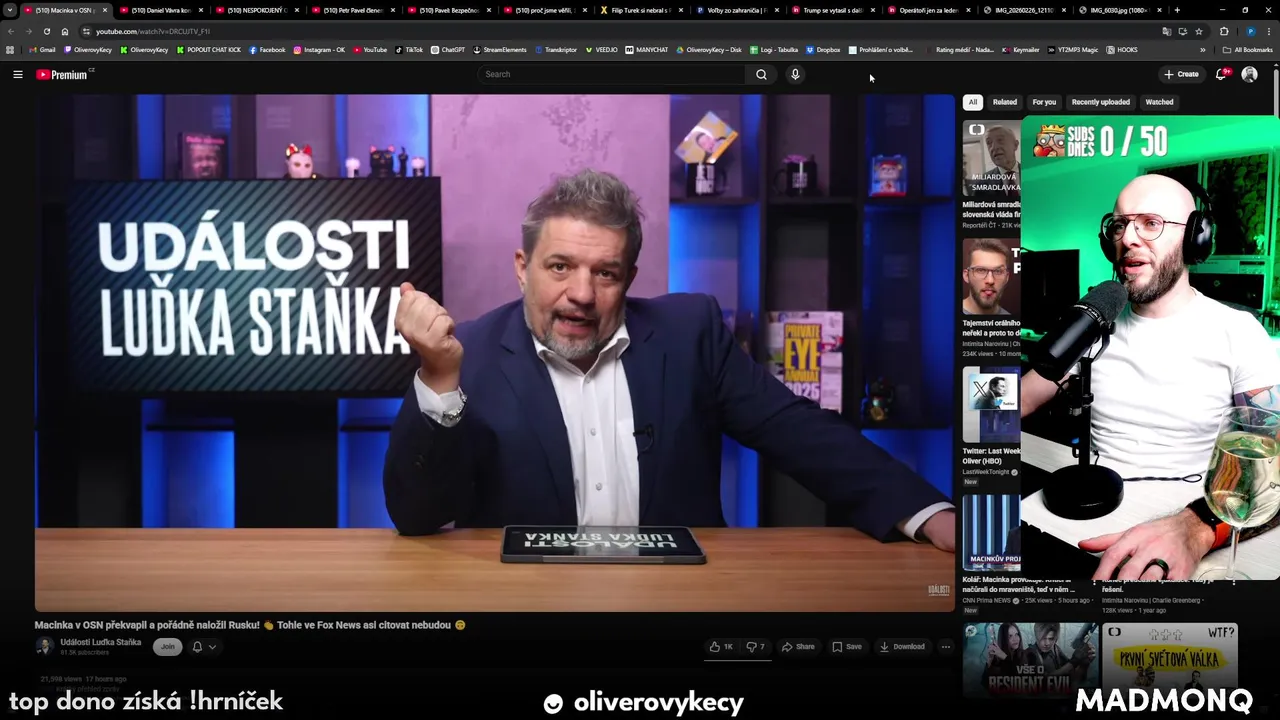This screenshot has height=720, width=1280.
Task: Start voice search with the microphone icon
Action: [x=795, y=74]
